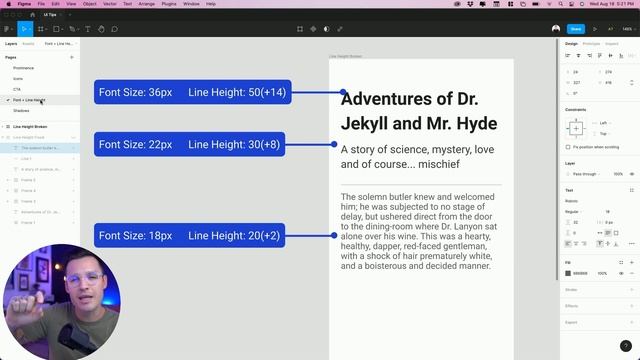This screenshot has height=360, width=640.
Task: Click the Align left icon
Action: coord(568,56)
